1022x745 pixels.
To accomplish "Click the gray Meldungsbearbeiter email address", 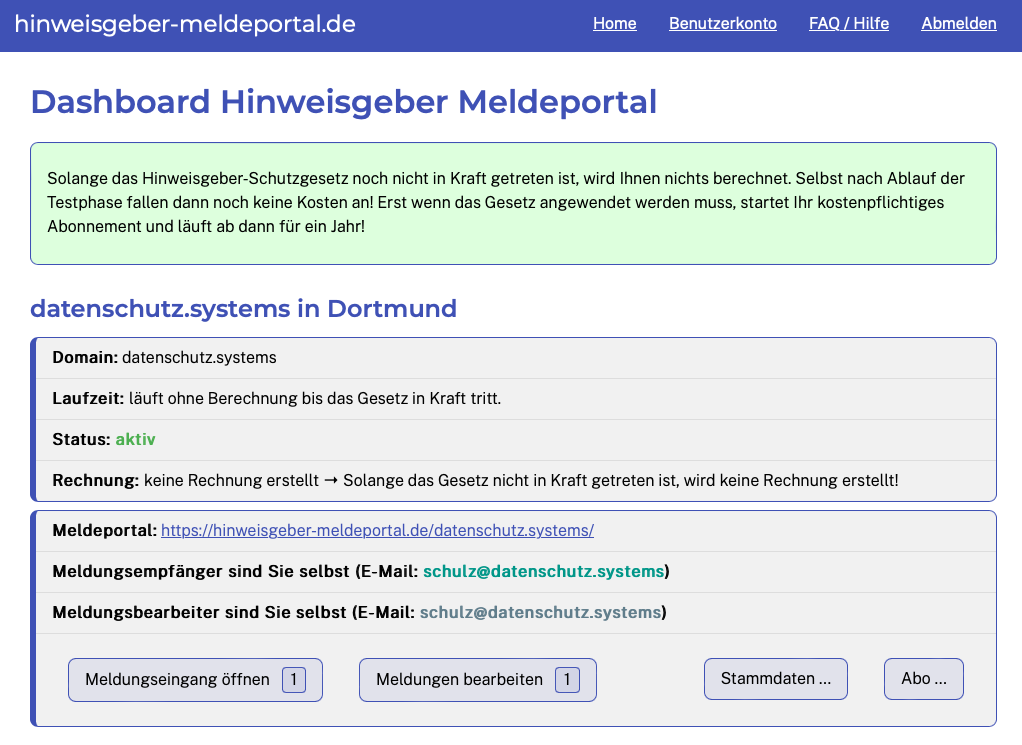I will click(540, 613).
